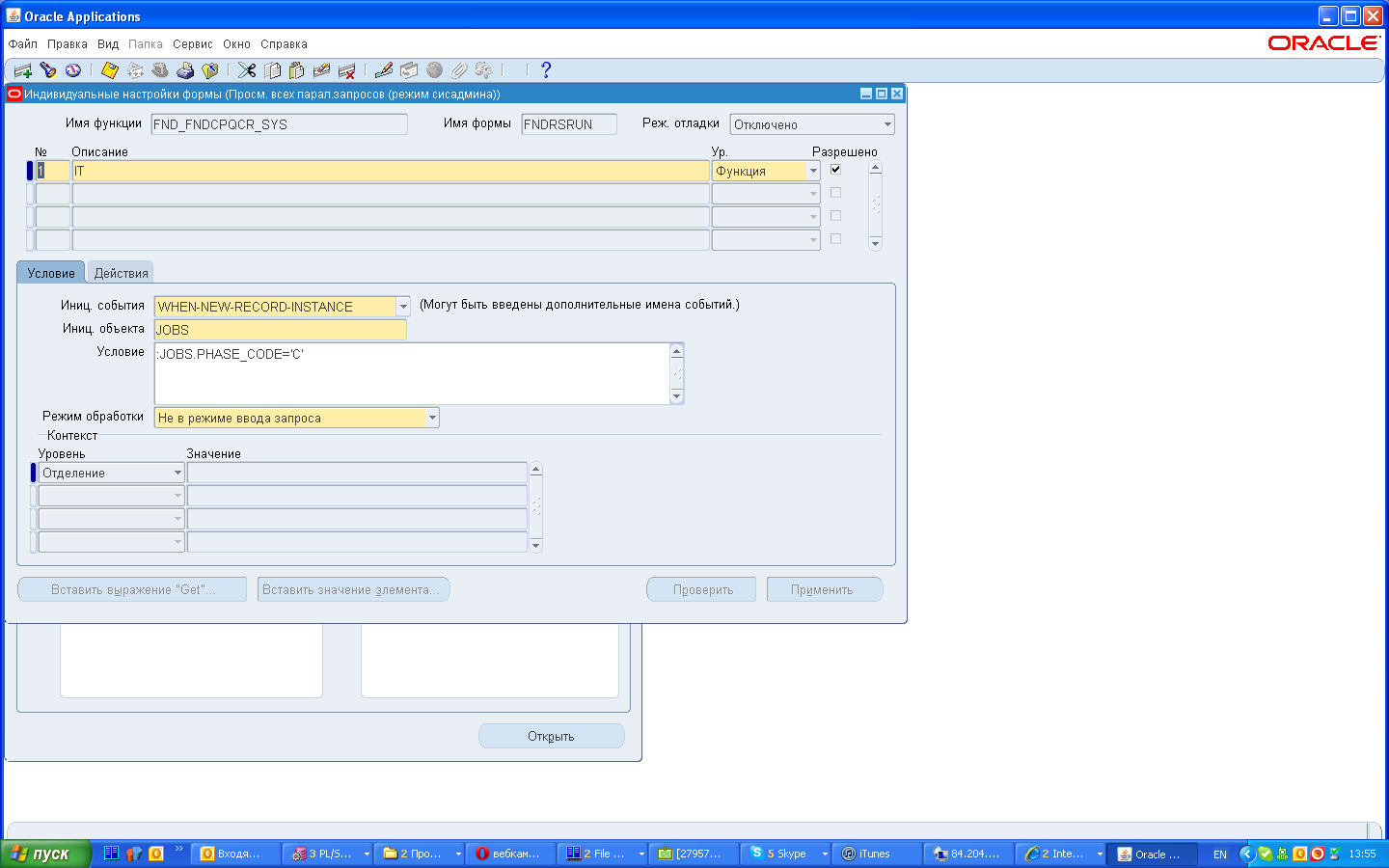Open the Ур. dropdown in the second row
This screenshot has height=868, width=1389.
pyautogui.click(x=813, y=194)
